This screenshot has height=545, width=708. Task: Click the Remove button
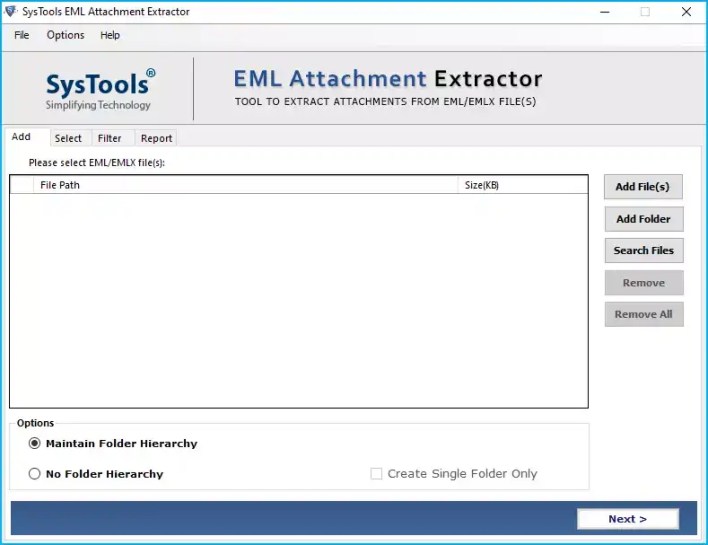click(x=644, y=283)
